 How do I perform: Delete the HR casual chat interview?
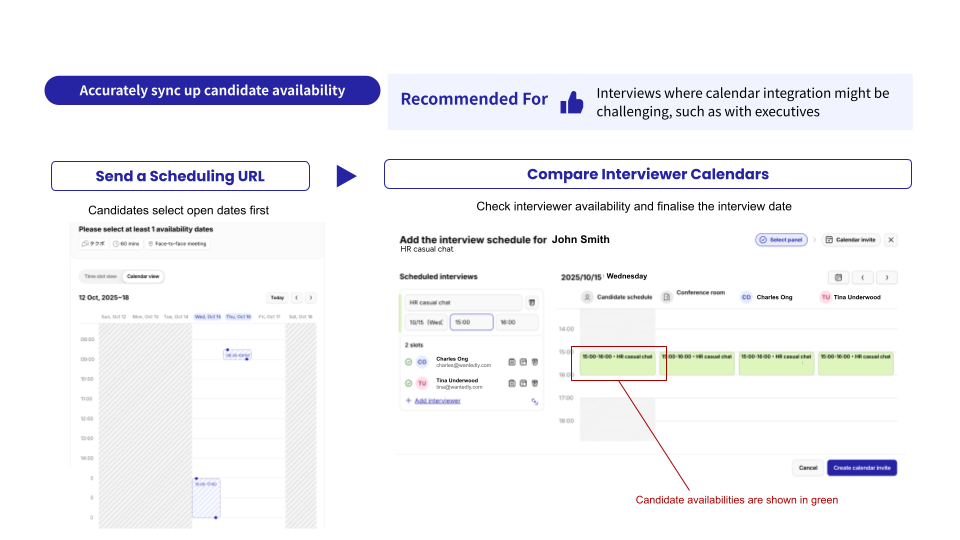pyautogui.click(x=532, y=302)
